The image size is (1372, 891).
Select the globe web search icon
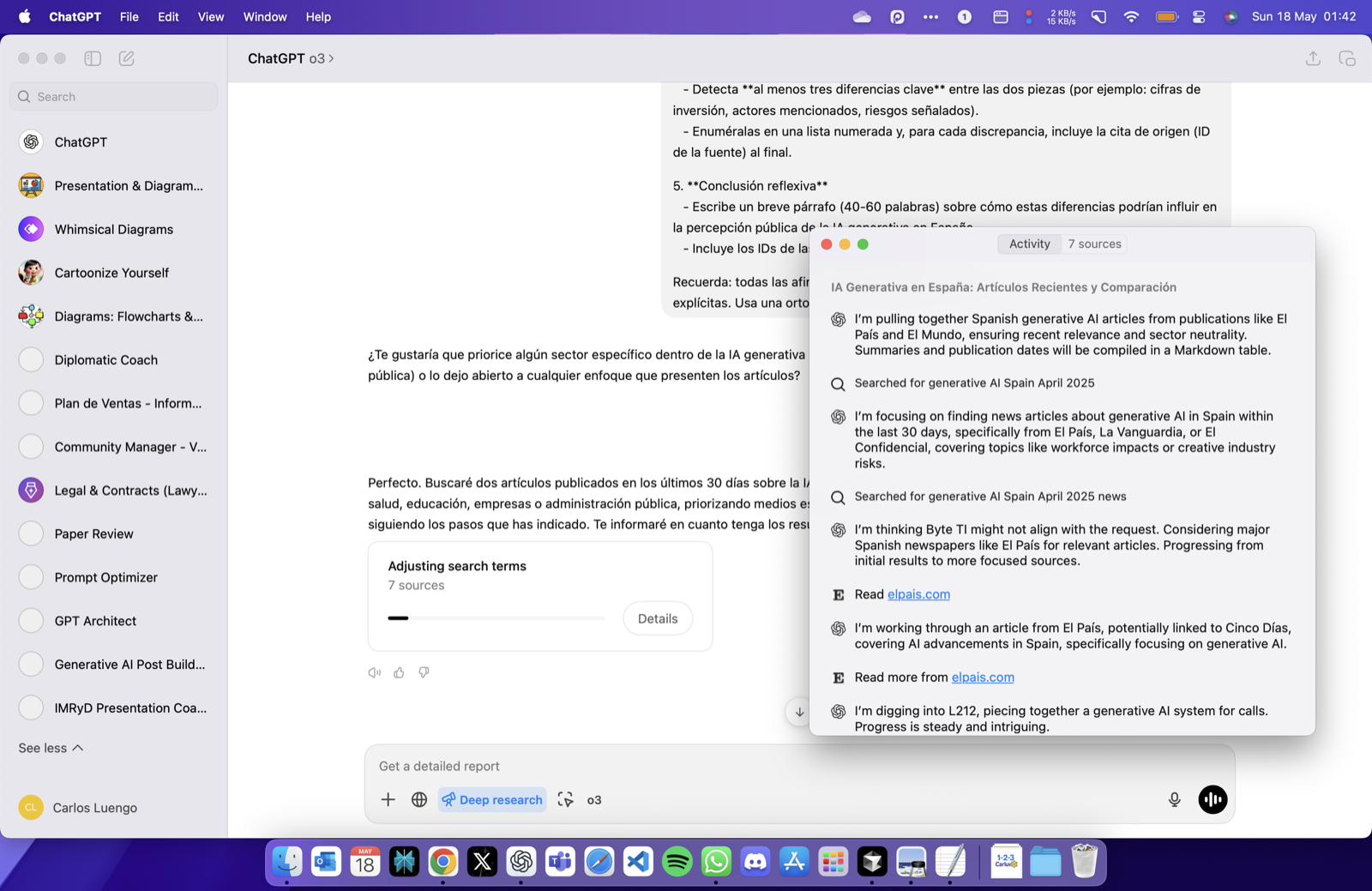419,799
